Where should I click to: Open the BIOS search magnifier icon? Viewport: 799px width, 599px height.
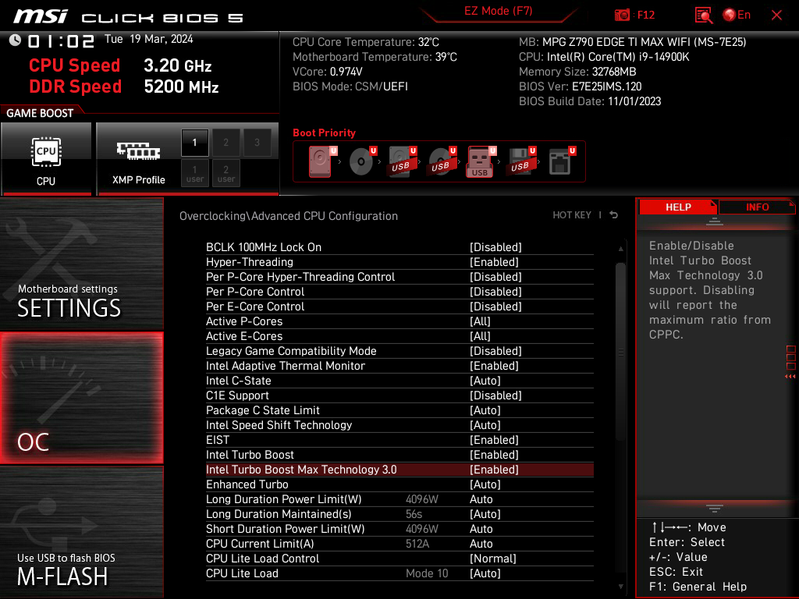click(703, 15)
